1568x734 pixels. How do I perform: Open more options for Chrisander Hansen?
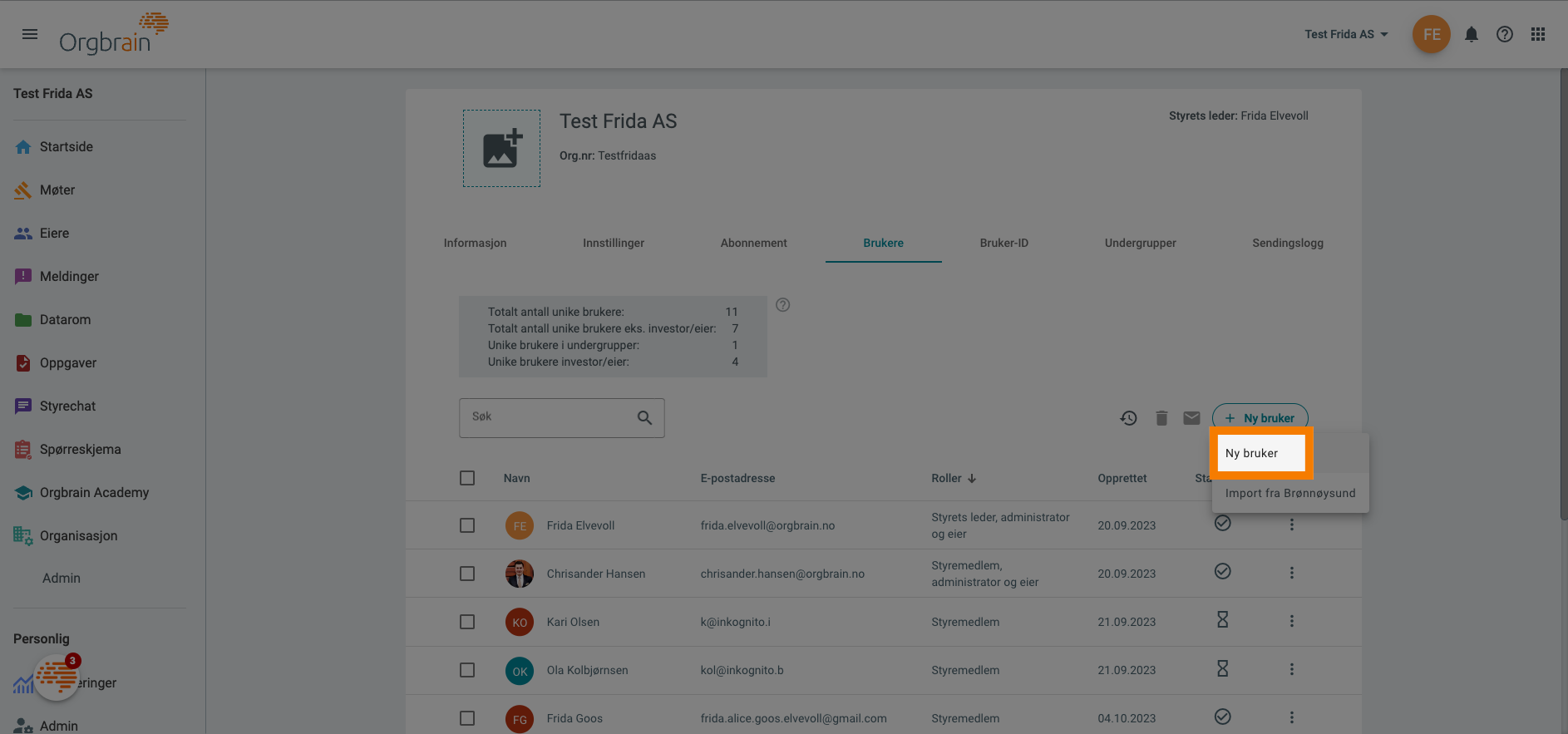click(1292, 573)
